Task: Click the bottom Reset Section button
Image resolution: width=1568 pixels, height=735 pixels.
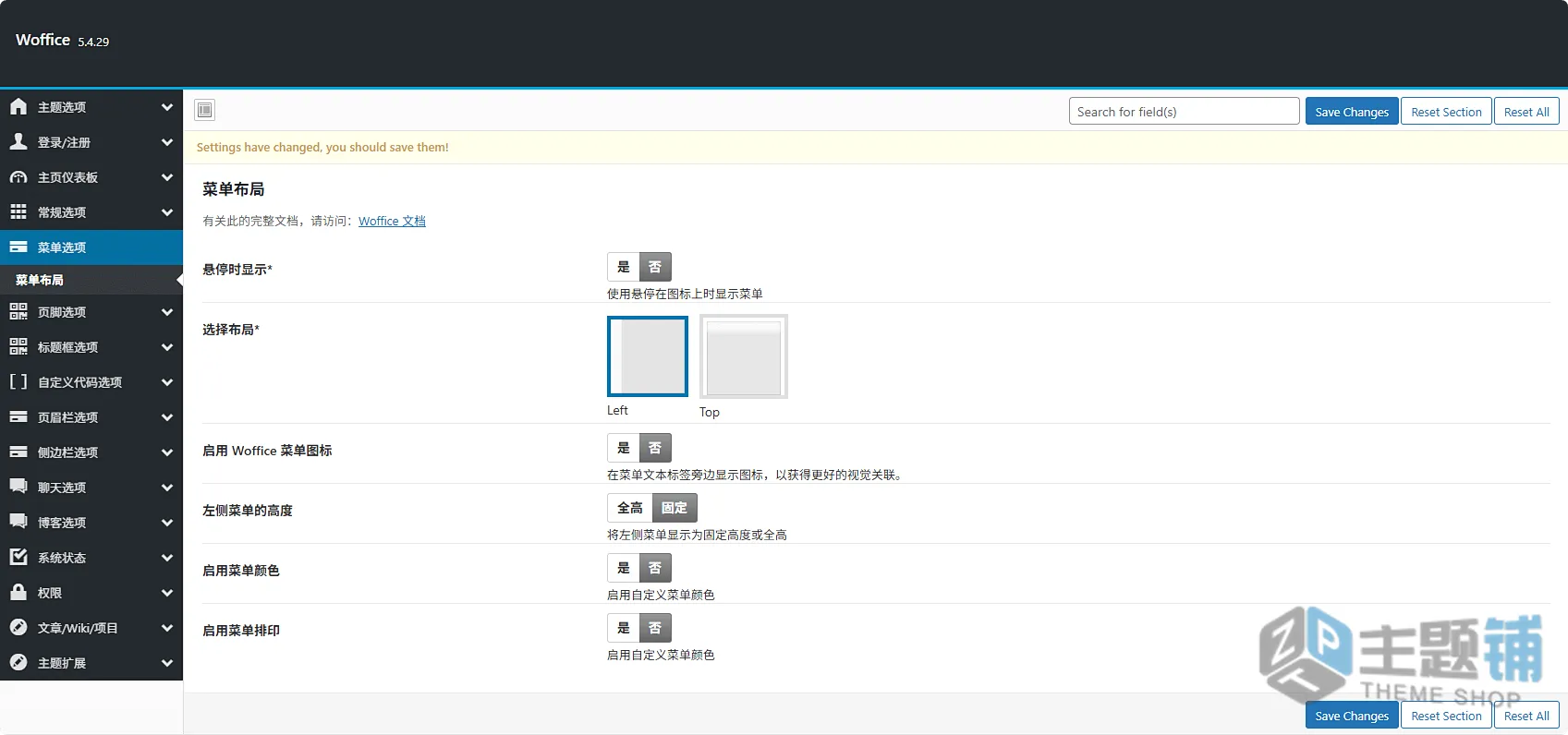Action: click(x=1446, y=716)
